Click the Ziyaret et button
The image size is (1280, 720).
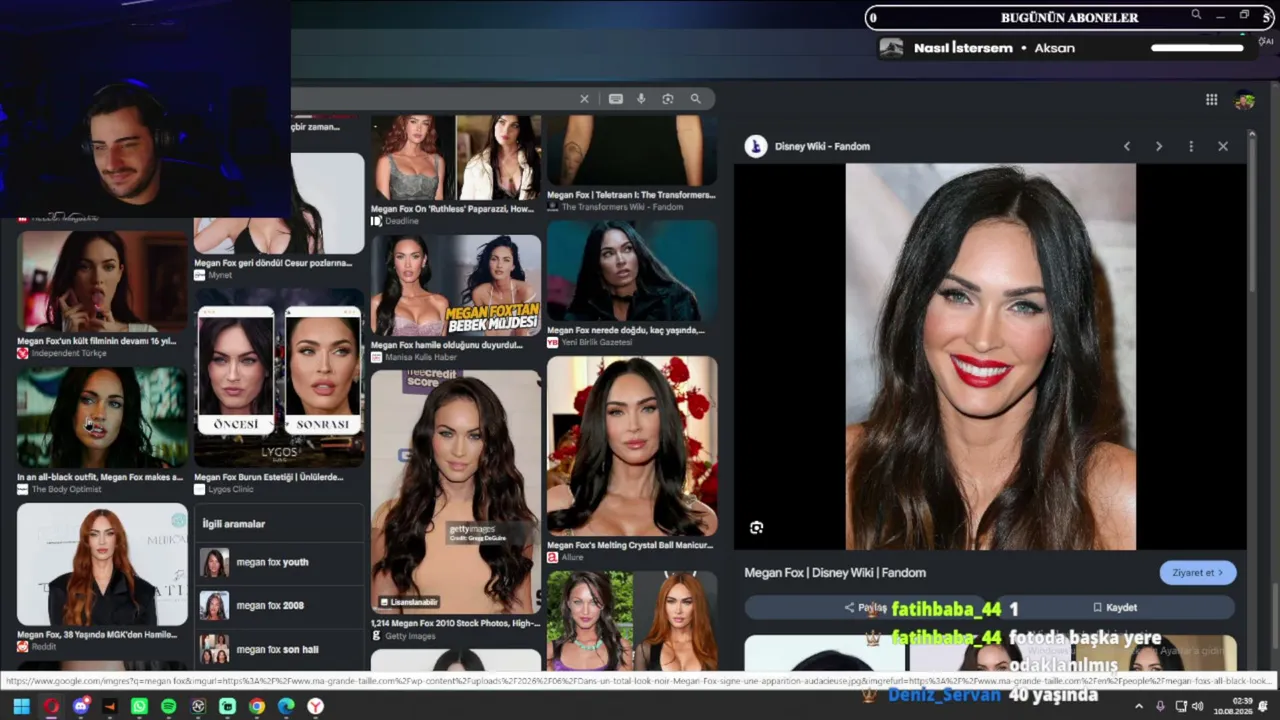click(x=1198, y=573)
